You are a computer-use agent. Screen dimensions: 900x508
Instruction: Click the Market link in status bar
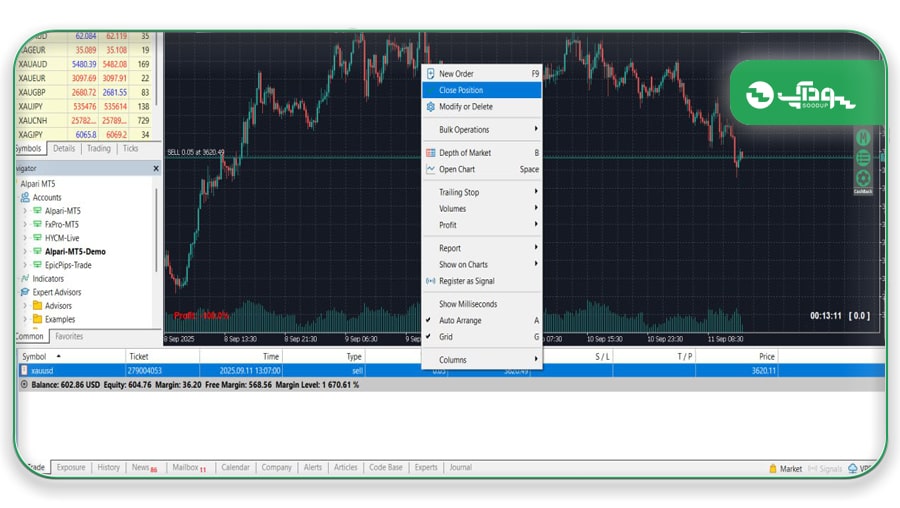pos(790,469)
